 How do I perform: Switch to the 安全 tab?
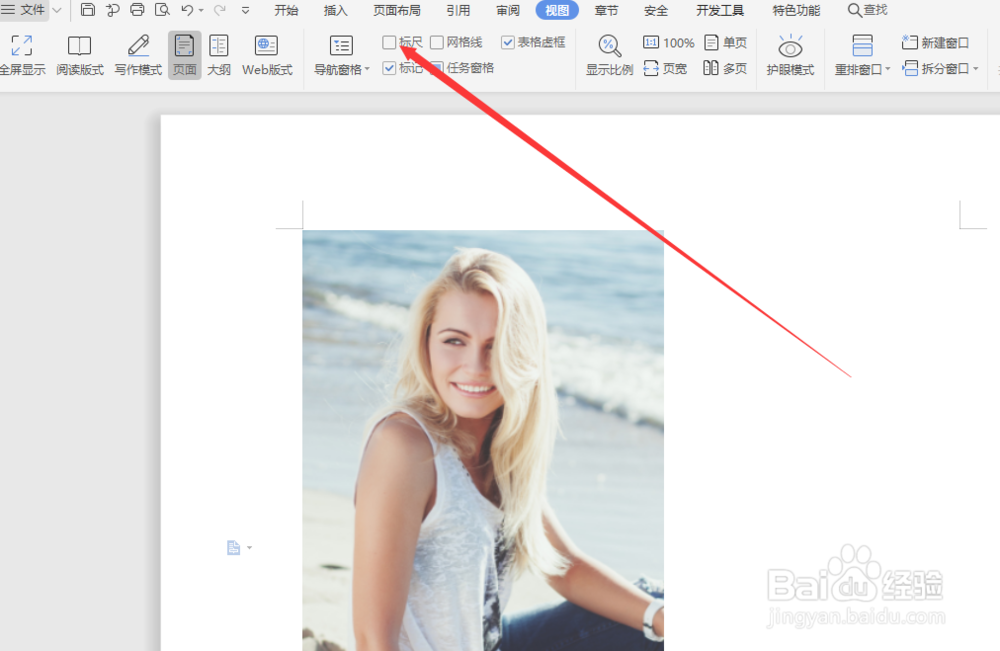pyautogui.click(x=656, y=10)
